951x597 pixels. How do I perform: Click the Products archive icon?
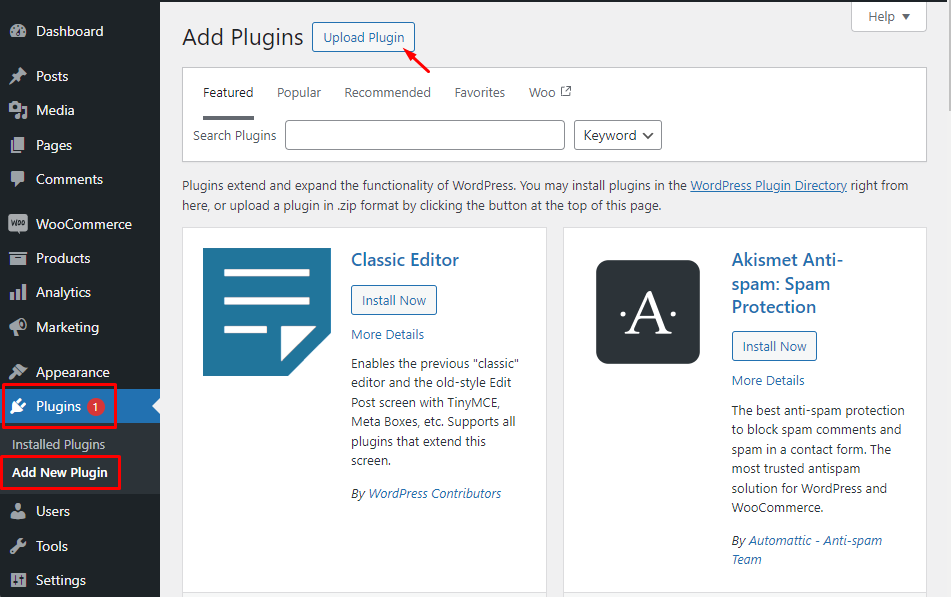tap(18, 258)
